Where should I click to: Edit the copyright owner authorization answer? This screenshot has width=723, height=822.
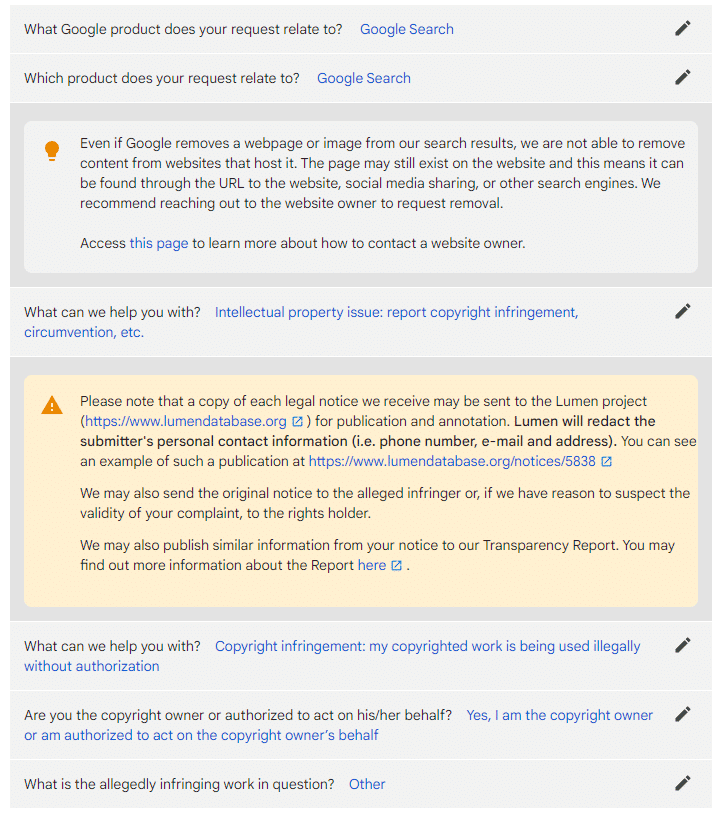[682, 715]
